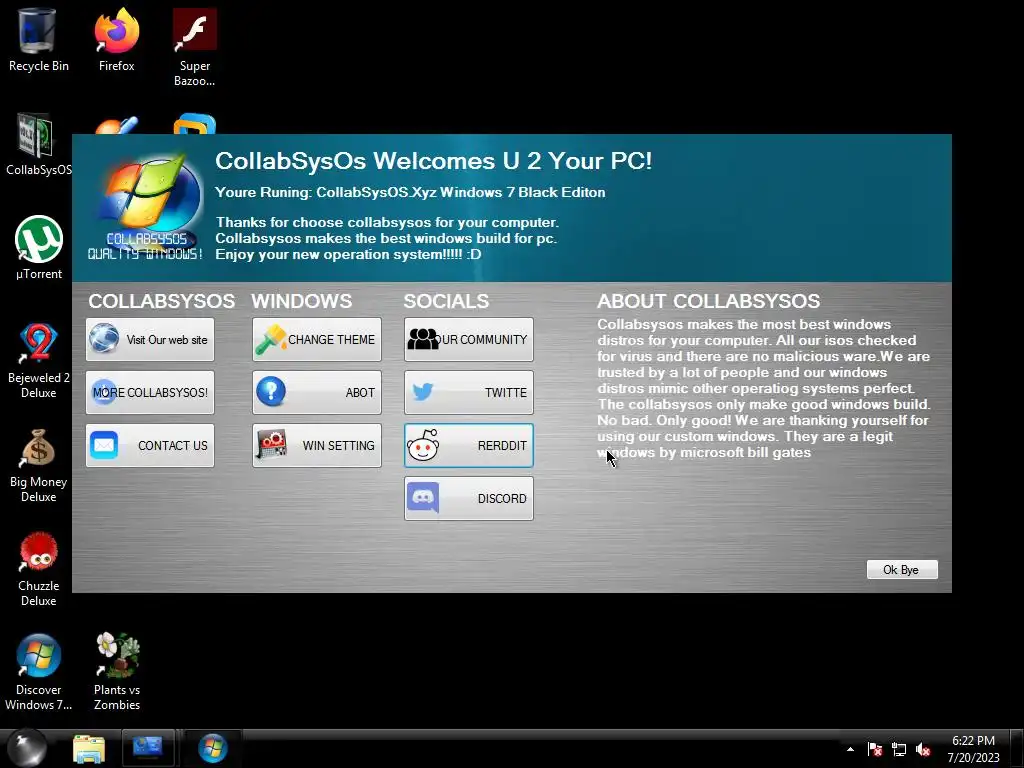Click the Visit Our web site button
1024x768 pixels.
(x=150, y=340)
